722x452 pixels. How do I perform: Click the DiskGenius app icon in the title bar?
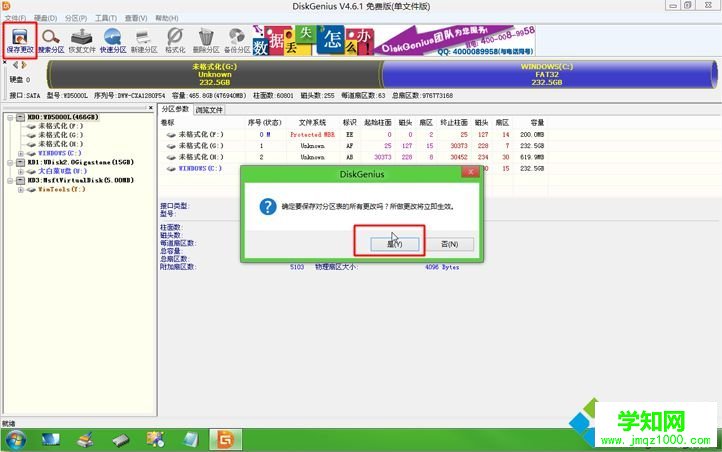pos(6,6)
